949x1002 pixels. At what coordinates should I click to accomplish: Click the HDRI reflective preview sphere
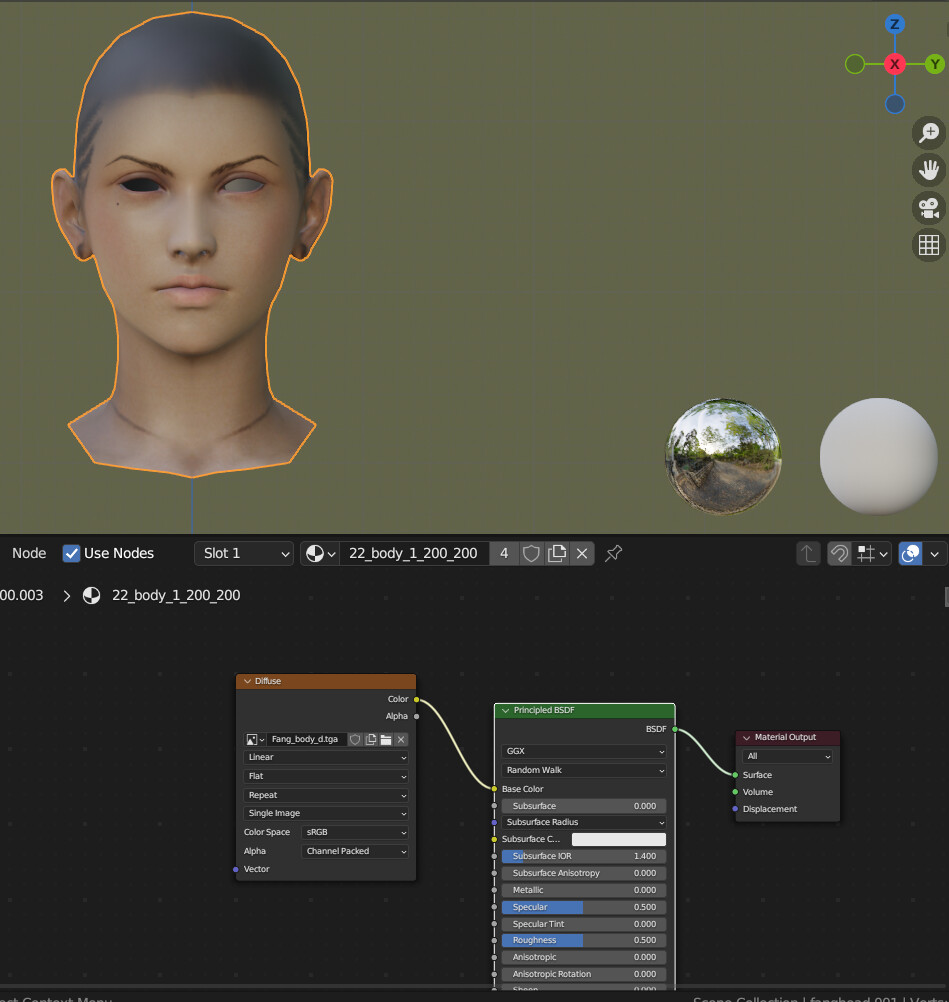point(723,456)
